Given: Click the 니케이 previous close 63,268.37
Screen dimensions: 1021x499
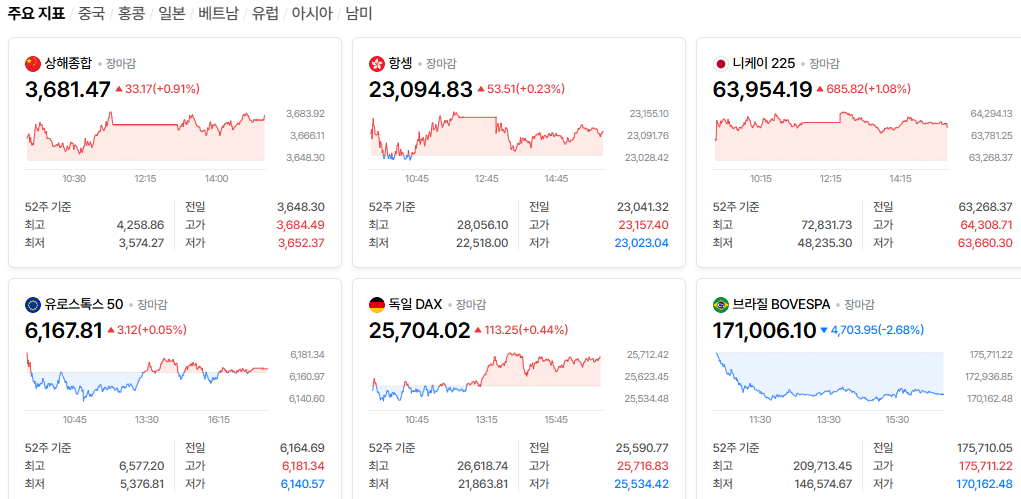Looking at the screenshot, I should pyautogui.click(x=986, y=208).
